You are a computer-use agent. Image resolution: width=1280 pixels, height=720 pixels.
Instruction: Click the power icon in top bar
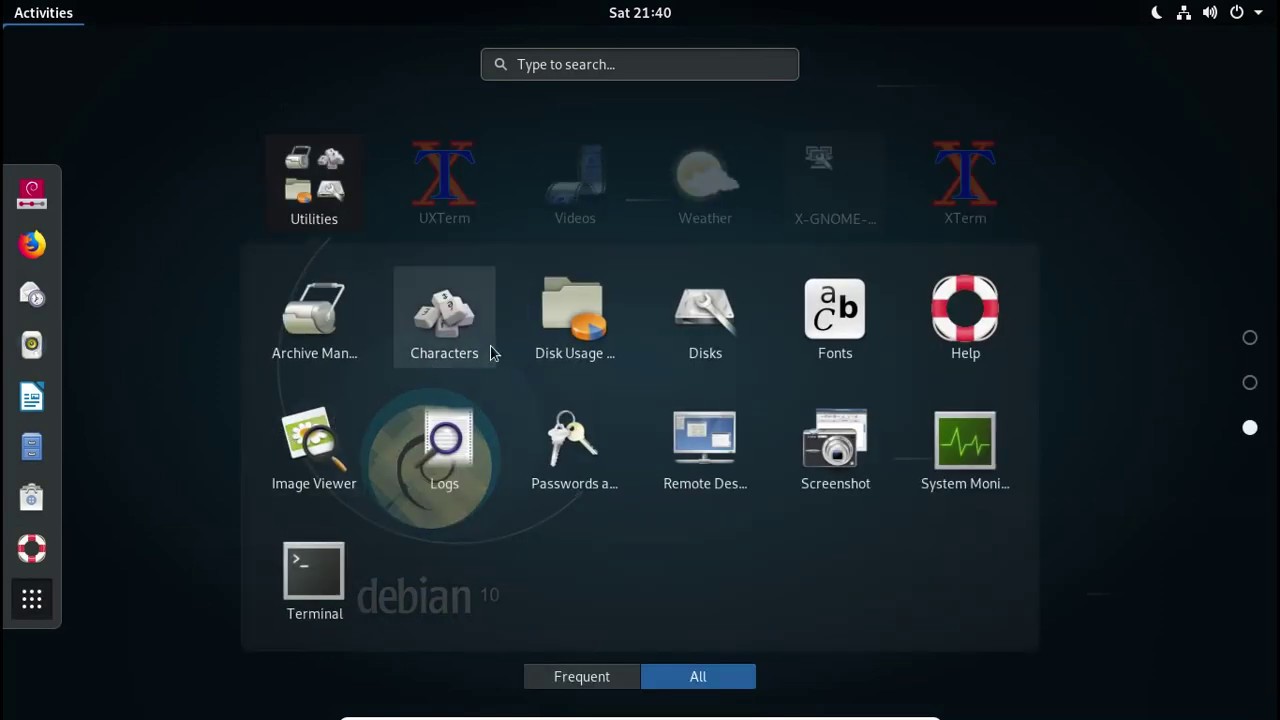pos(1237,13)
